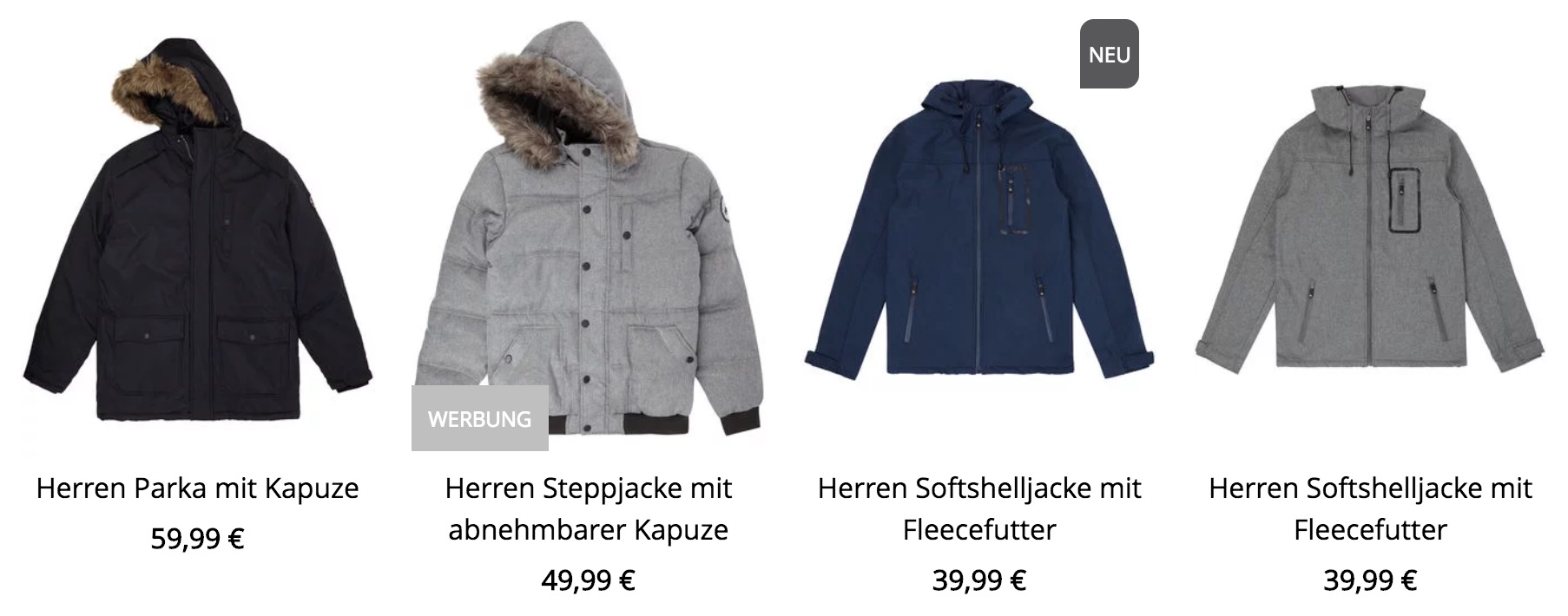Select the Softshelljacke title under the navy jacket

click(979, 509)
